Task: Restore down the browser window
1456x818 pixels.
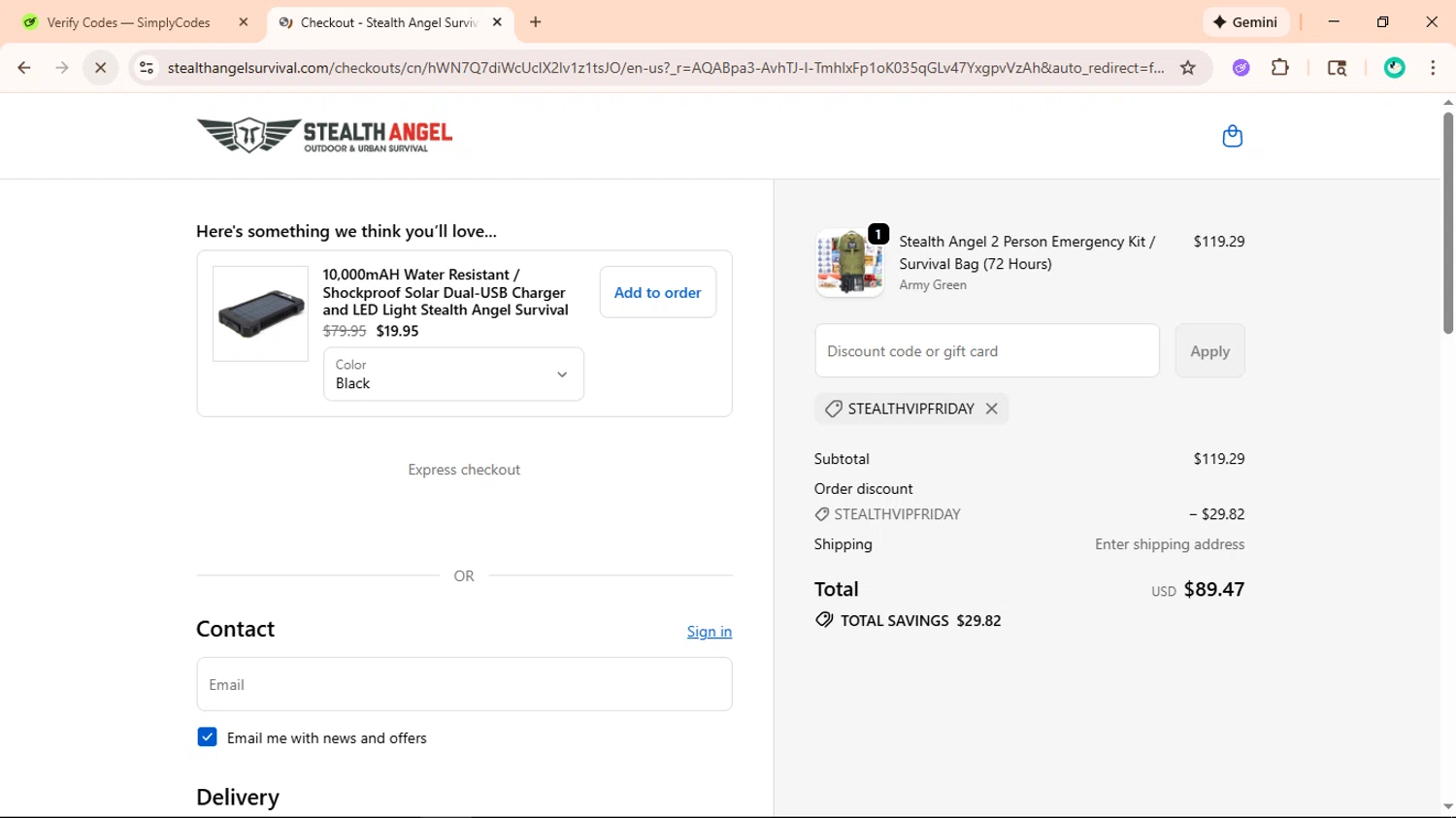Action: click(x=1382, y=22)
